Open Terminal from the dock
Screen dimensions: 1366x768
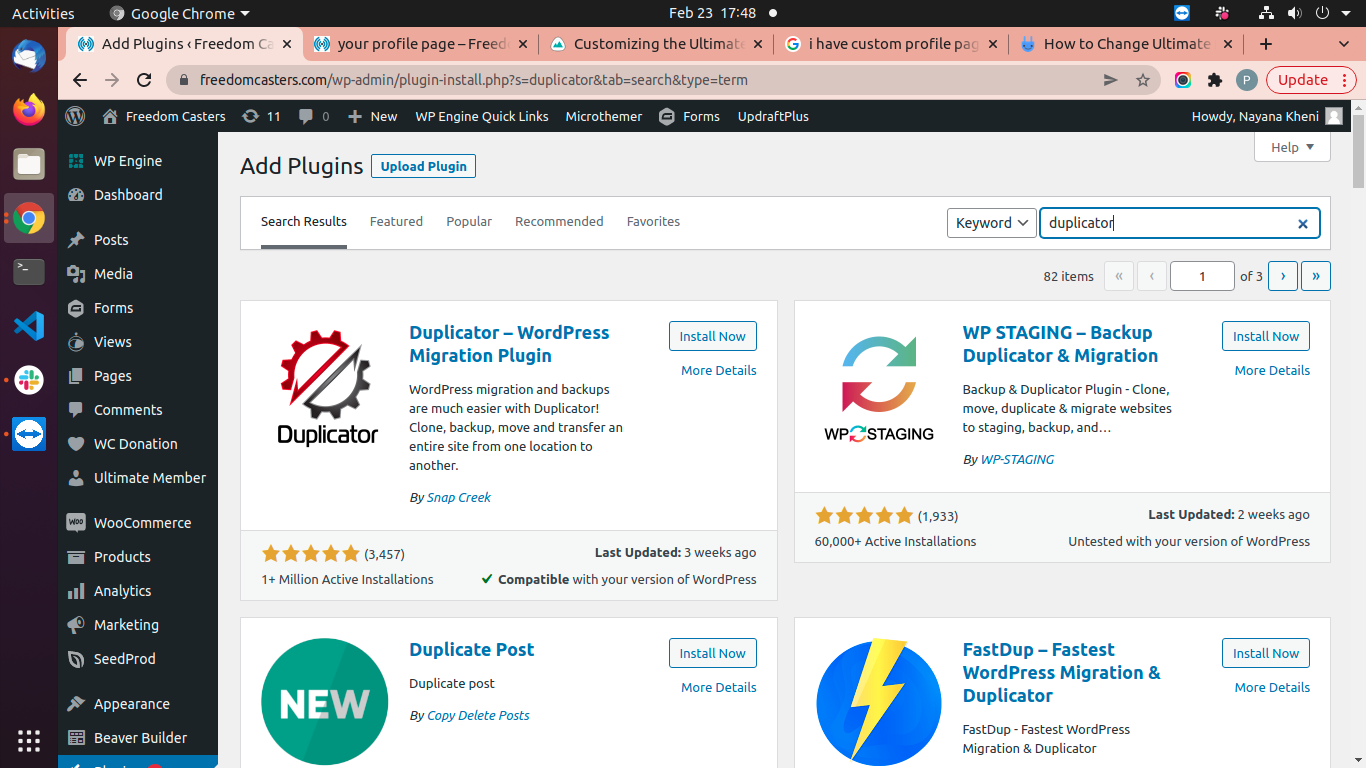tap(29, 271)
